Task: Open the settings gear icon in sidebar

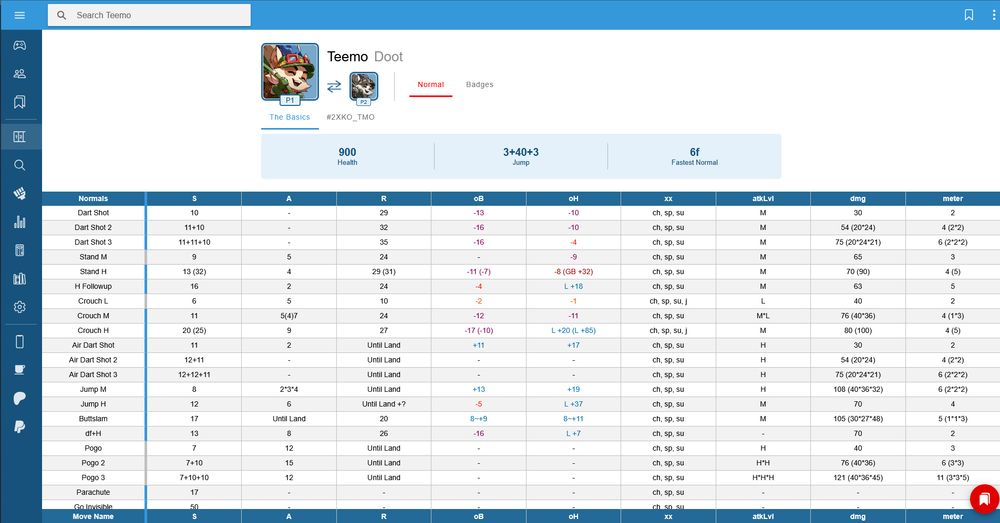Action: pyautogui.click(x=20, y=307)
